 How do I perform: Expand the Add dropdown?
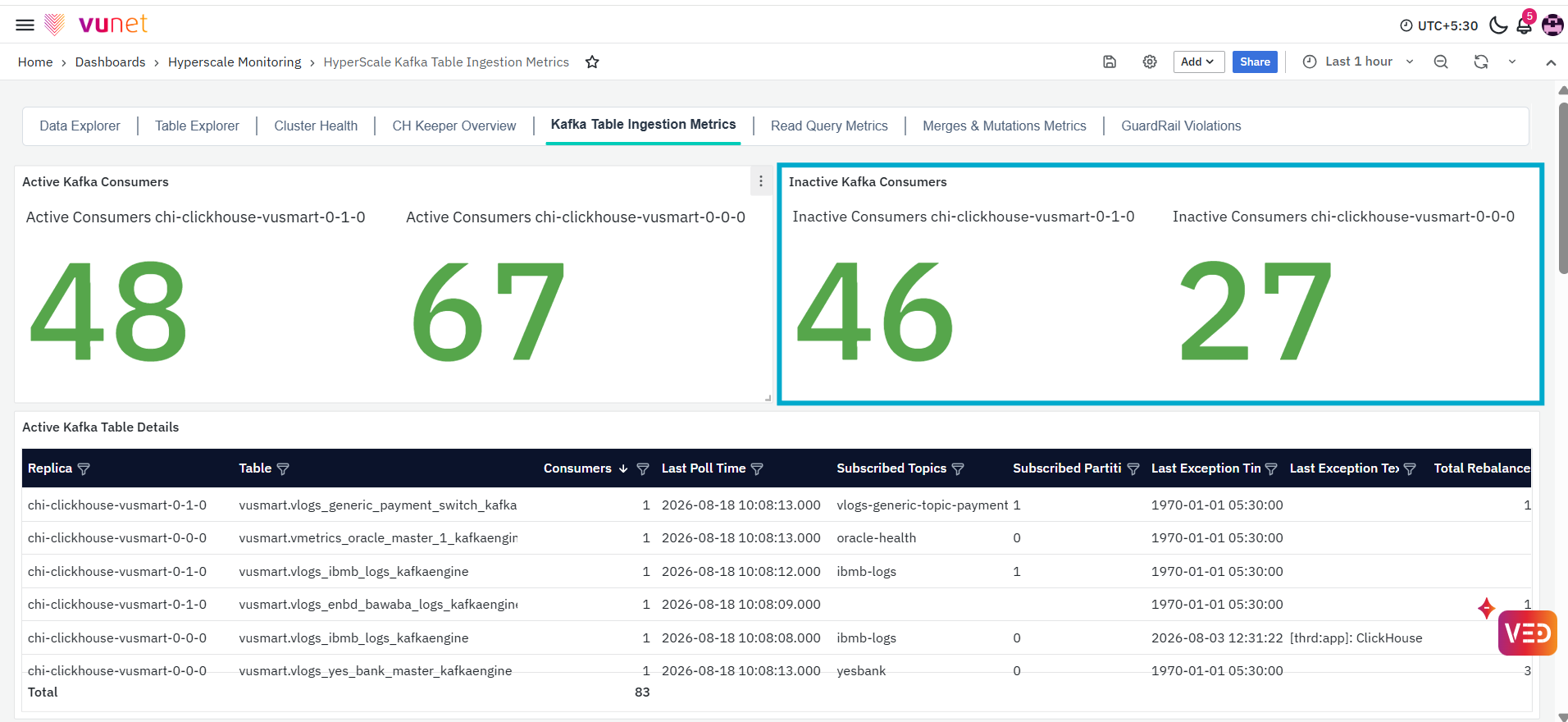[x=1198, y=62]
